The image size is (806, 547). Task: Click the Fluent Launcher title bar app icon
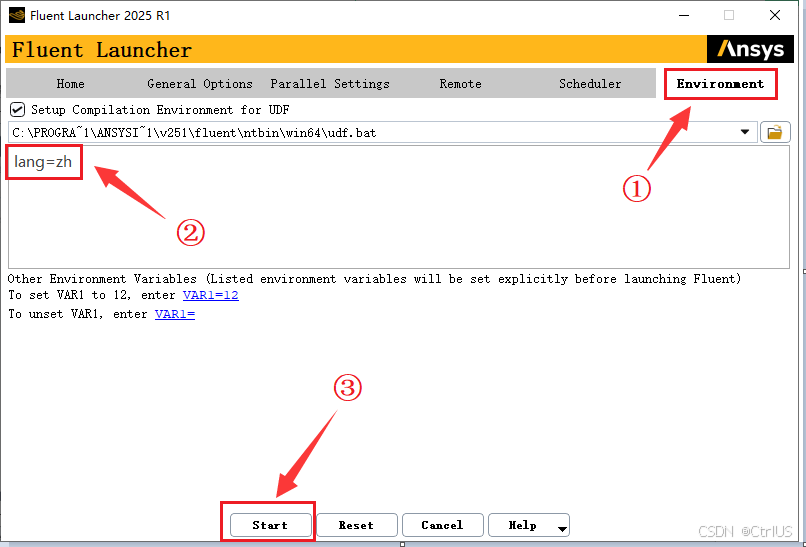pos(17,15)
